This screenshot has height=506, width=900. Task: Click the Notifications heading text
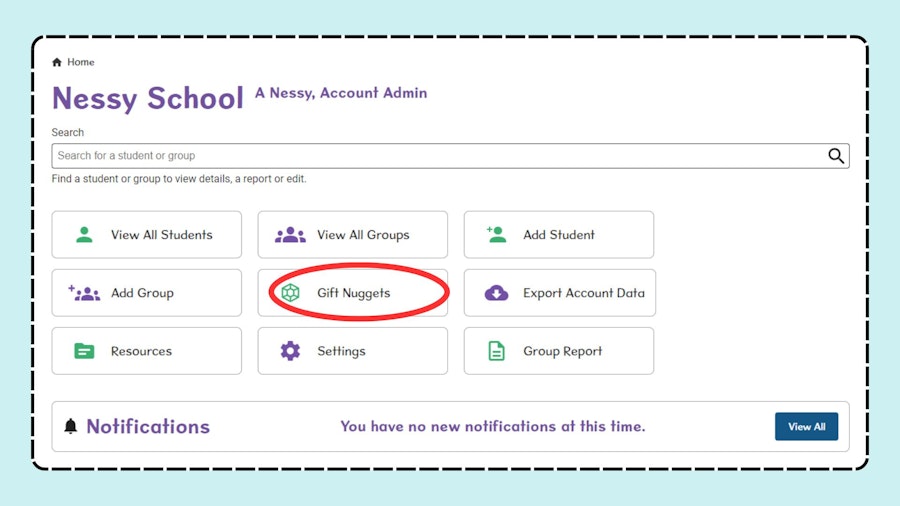click(x=148, y=426)
